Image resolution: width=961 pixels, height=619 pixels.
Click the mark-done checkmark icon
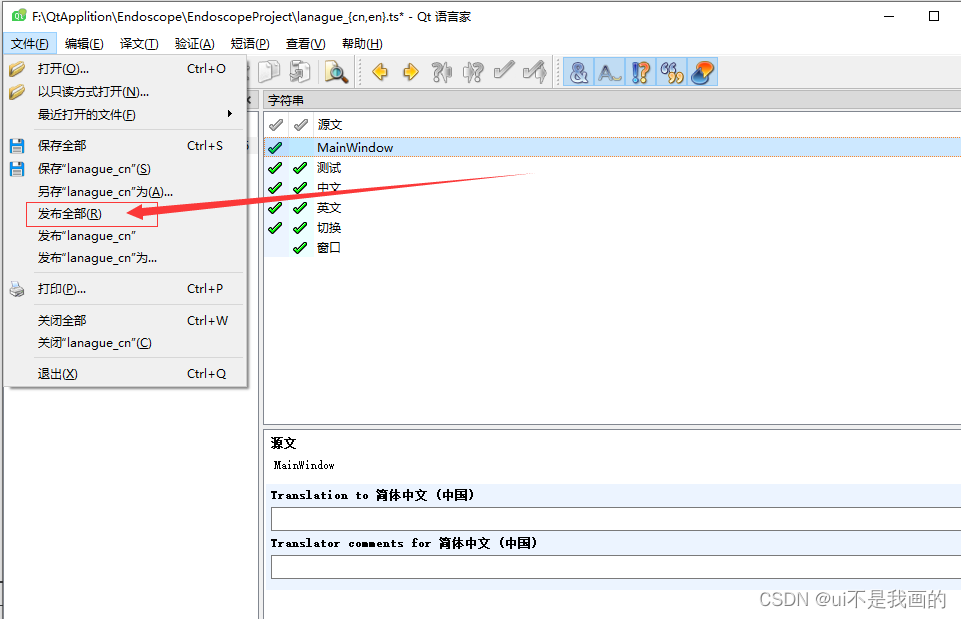[x=503, y=71]
